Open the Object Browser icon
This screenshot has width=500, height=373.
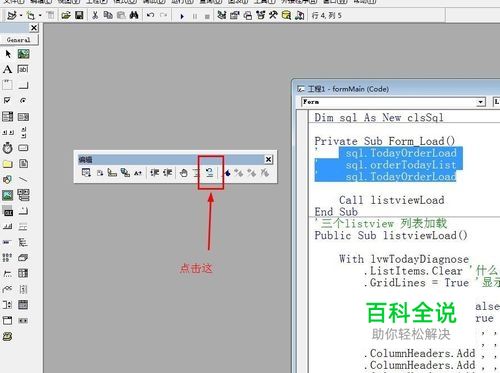click(x=261, y=15)
